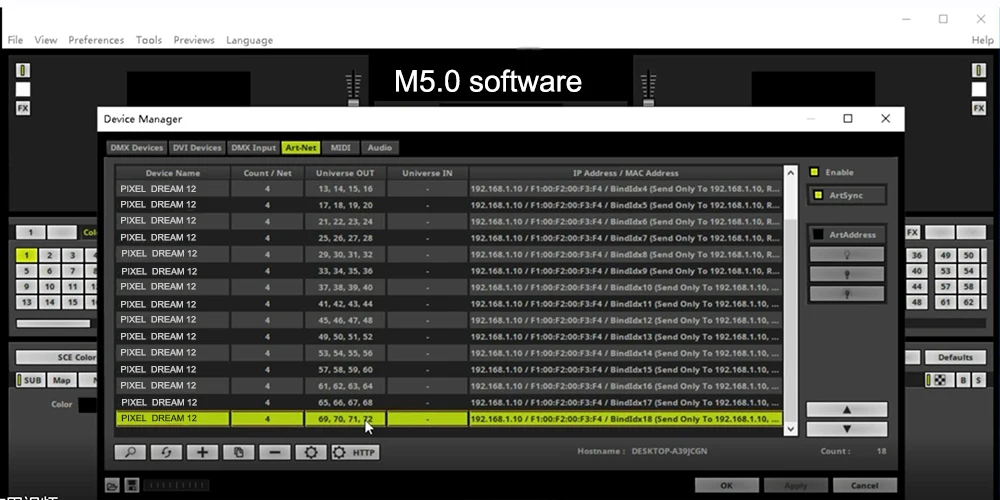Click the floppy disk save icon
Screen dimensions: 1000x500
[131, 485]
